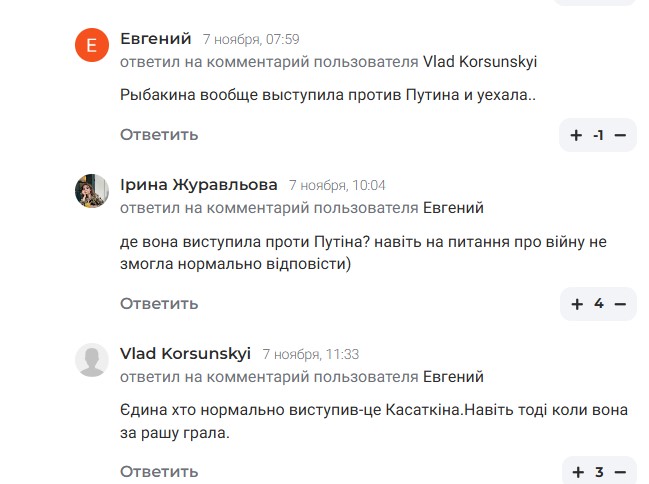Downvote Vlad Korsunskyi's comment
The width and height of the screenshot is (649, 484).
620,472
